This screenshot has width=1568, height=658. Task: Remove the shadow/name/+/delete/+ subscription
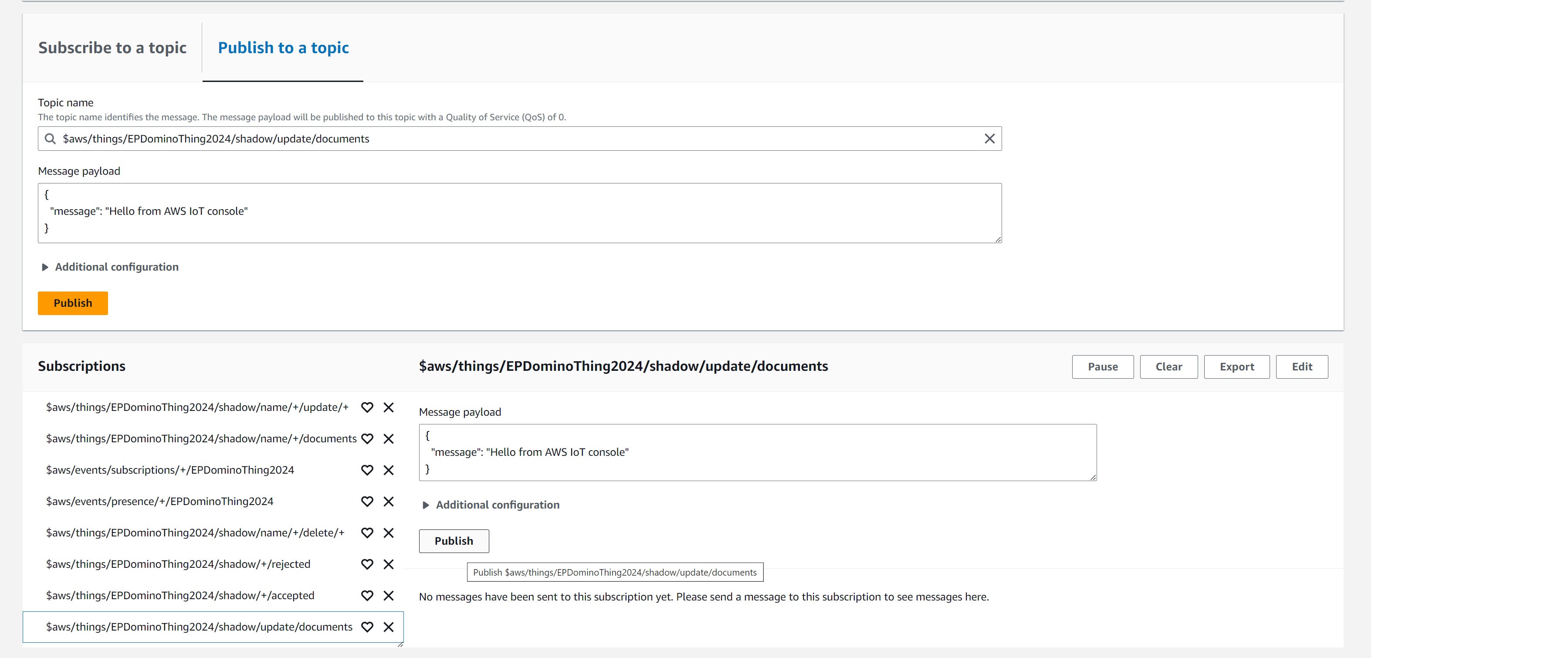[388, 533]
